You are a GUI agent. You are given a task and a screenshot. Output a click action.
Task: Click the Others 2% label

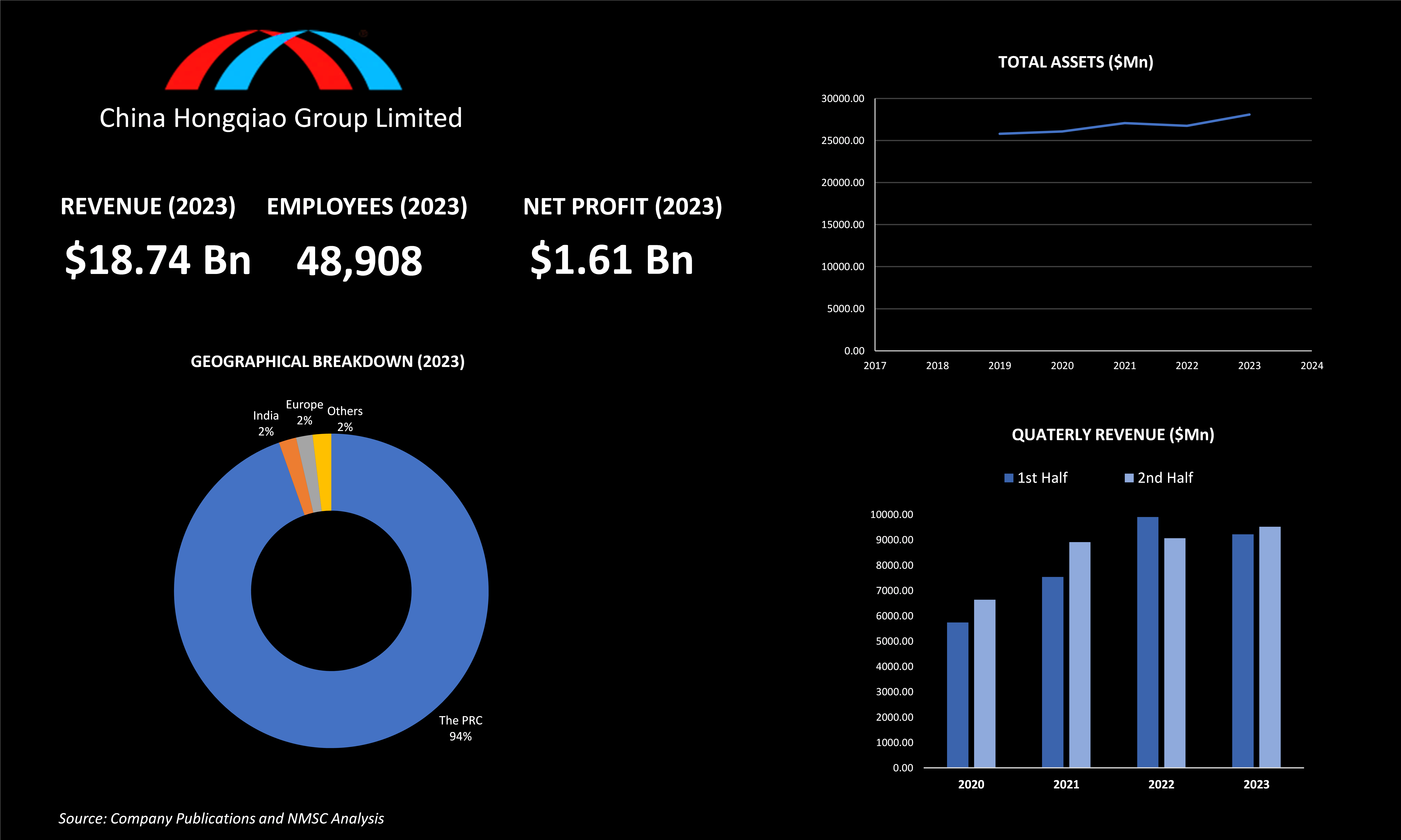[345, 419]
